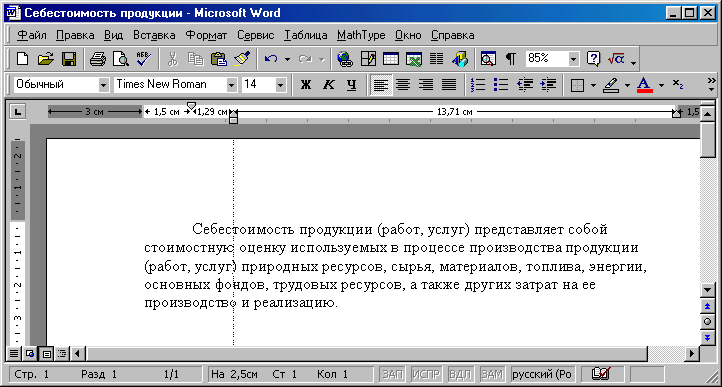Viewport: 722px width, 387px height.
Task: Toggle bold (Ж) formatting
Action: click(x=306, y=85)
